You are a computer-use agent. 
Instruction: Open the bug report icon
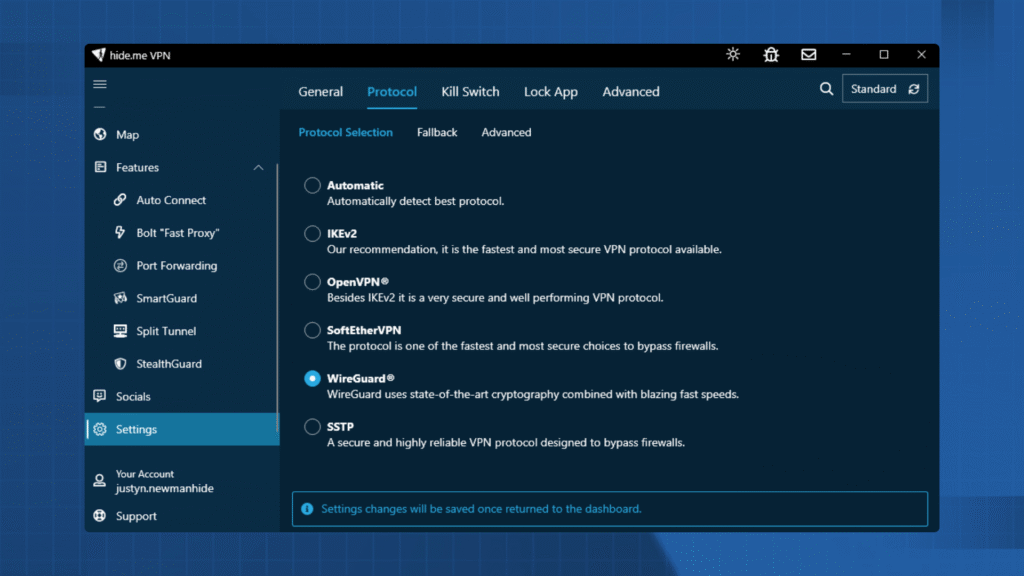(x=771, y=55)
